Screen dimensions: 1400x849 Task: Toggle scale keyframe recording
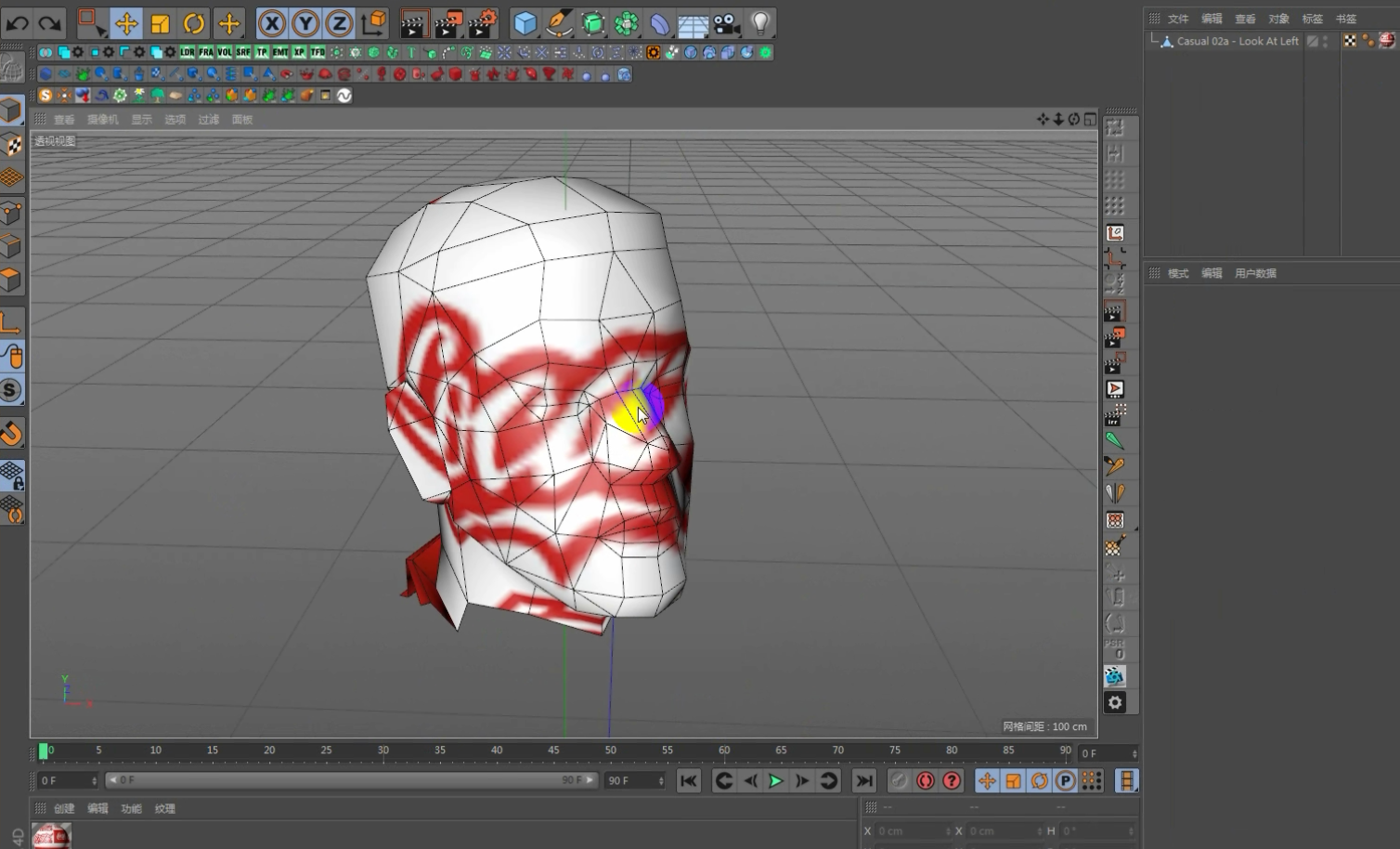(1013, 781)
